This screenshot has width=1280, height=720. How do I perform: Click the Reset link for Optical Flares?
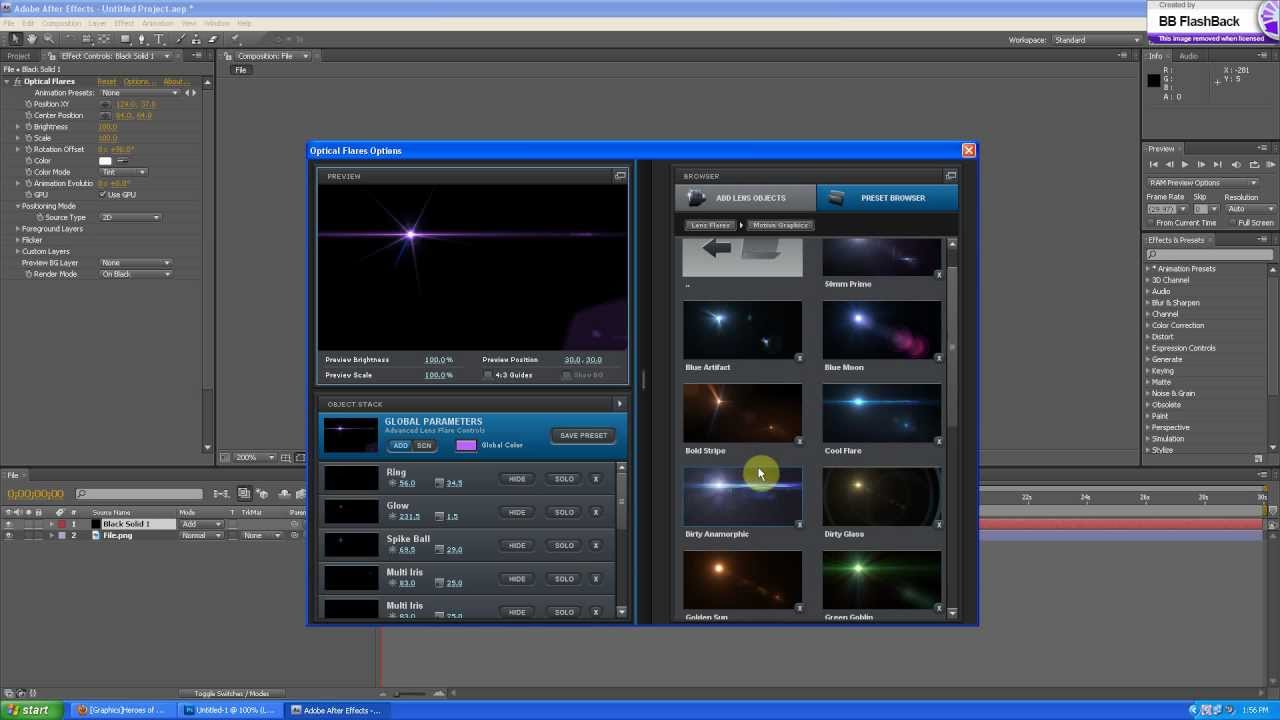(x=107, y=82)
